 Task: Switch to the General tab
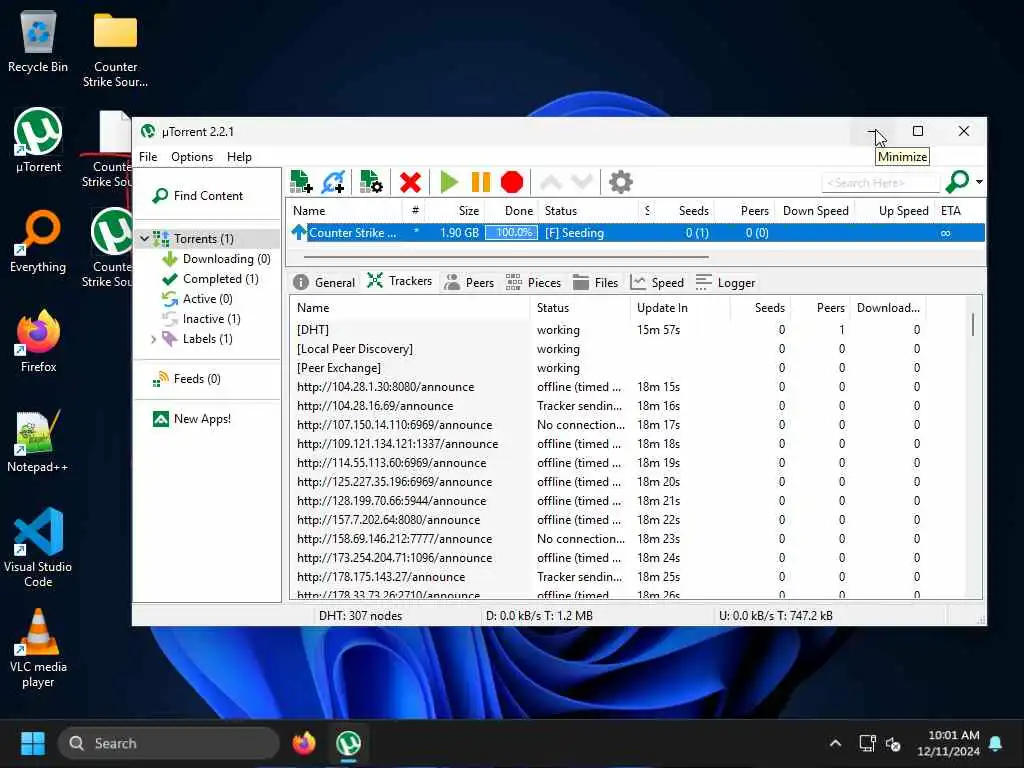(x=324, y=282)
